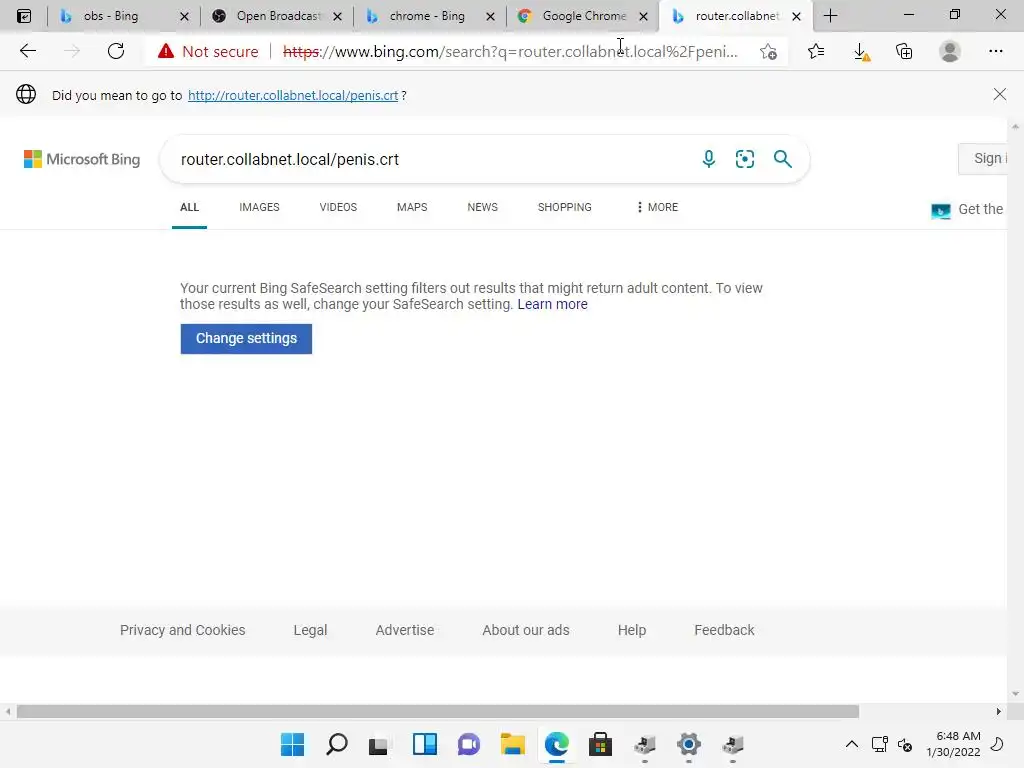Click the Change settings button
Screen dimensions: 1024x768
point(246,338)
